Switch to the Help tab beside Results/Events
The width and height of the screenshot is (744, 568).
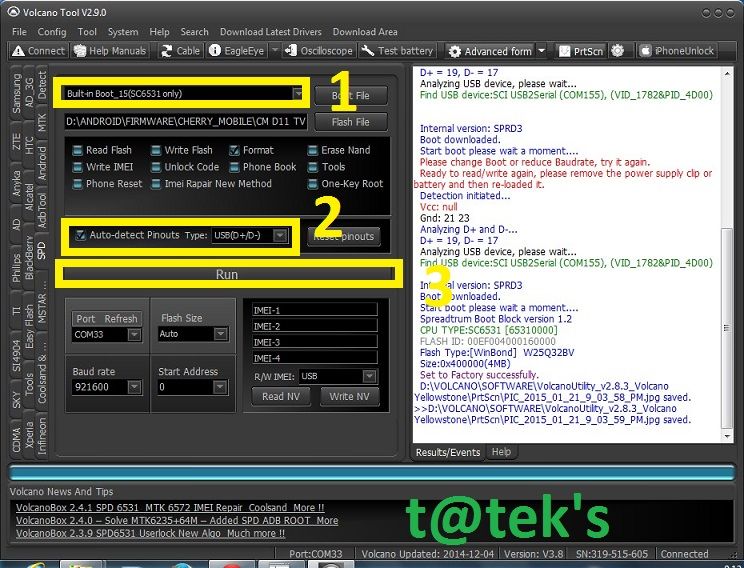[501, 452]
